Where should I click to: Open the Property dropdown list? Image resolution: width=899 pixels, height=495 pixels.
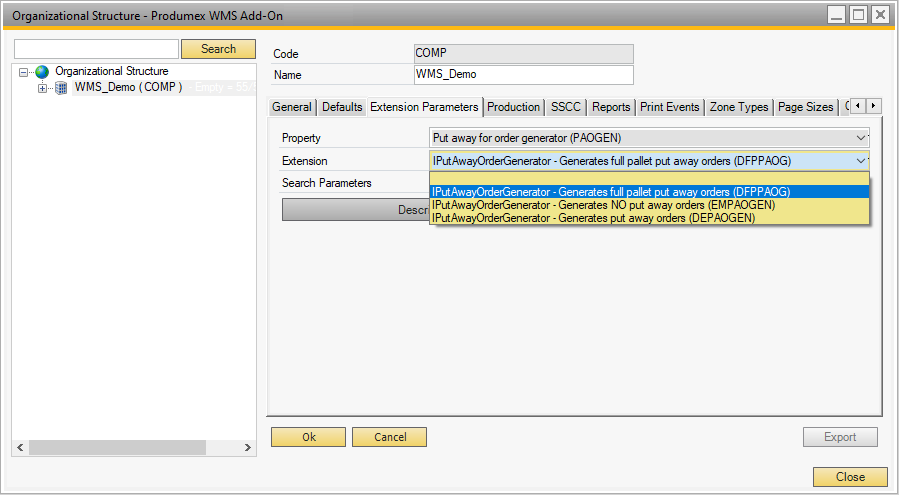pos(861,138)
